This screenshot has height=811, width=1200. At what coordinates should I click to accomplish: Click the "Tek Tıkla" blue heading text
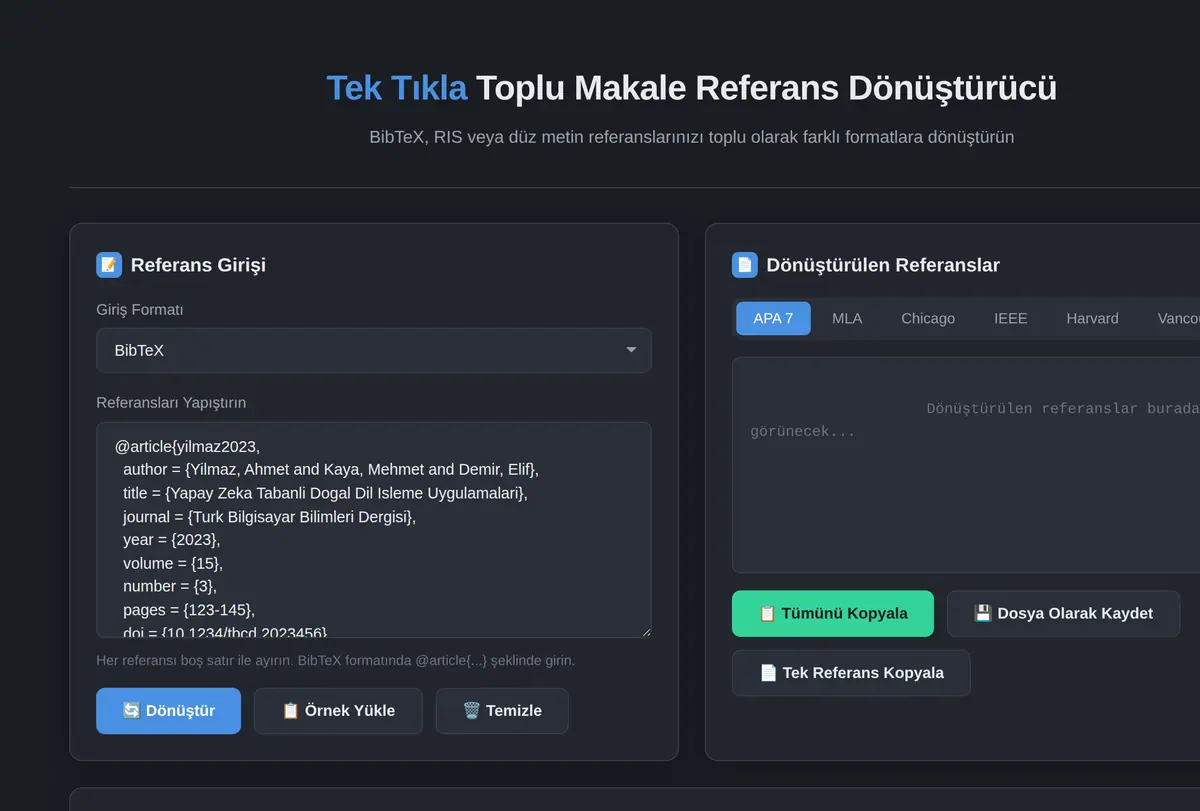397,88
